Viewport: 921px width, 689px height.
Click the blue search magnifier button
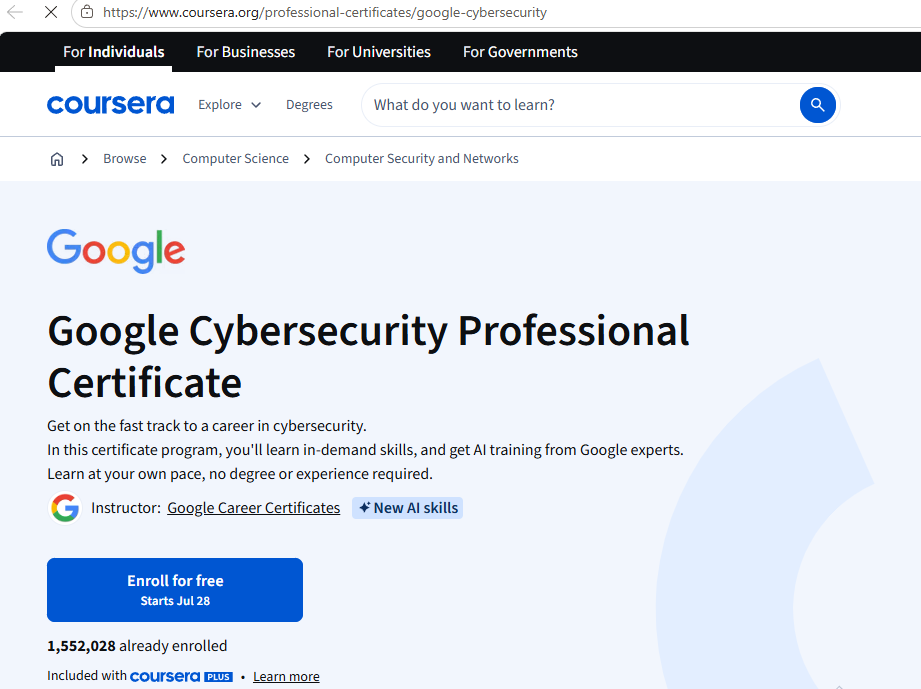(817, 105)
